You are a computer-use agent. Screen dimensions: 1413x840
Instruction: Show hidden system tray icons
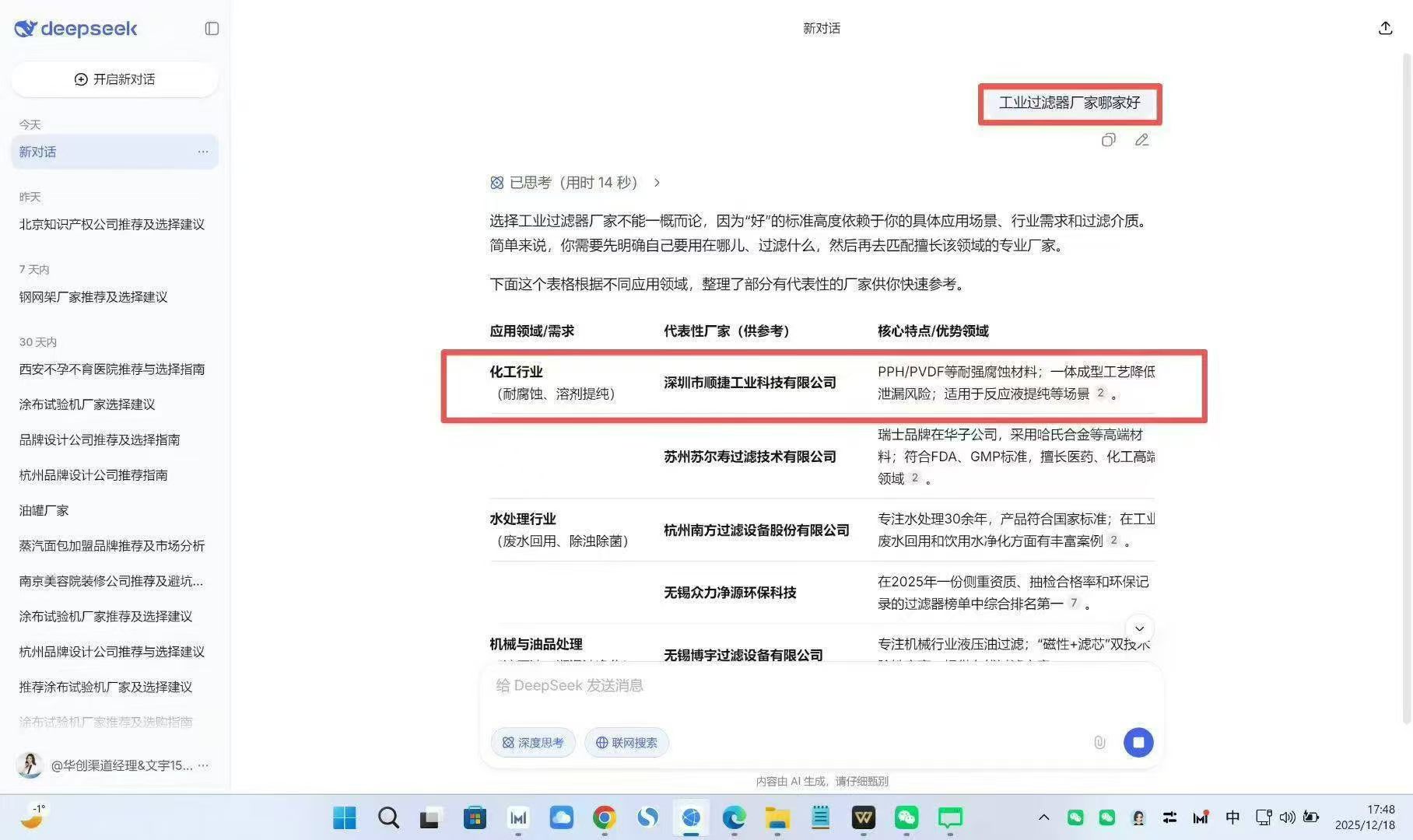coord(1044,817)
